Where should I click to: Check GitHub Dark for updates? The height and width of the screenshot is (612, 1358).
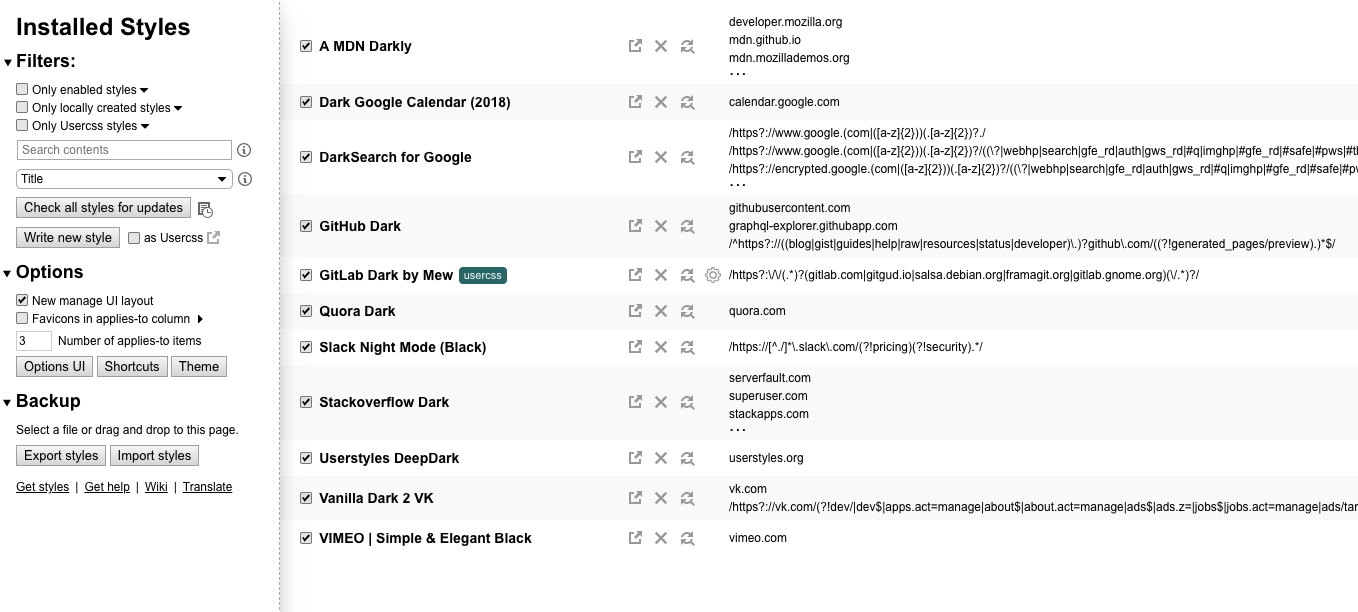click(x=687, y=226)
